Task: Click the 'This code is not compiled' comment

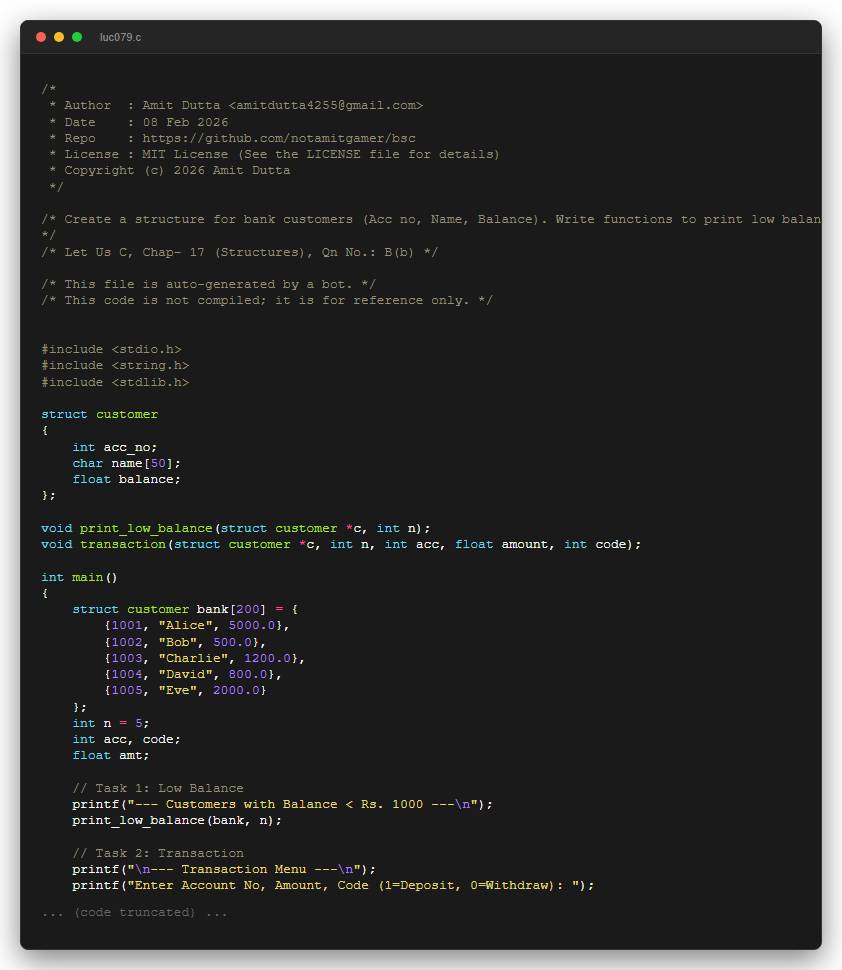Action: (x=267, y=300)
